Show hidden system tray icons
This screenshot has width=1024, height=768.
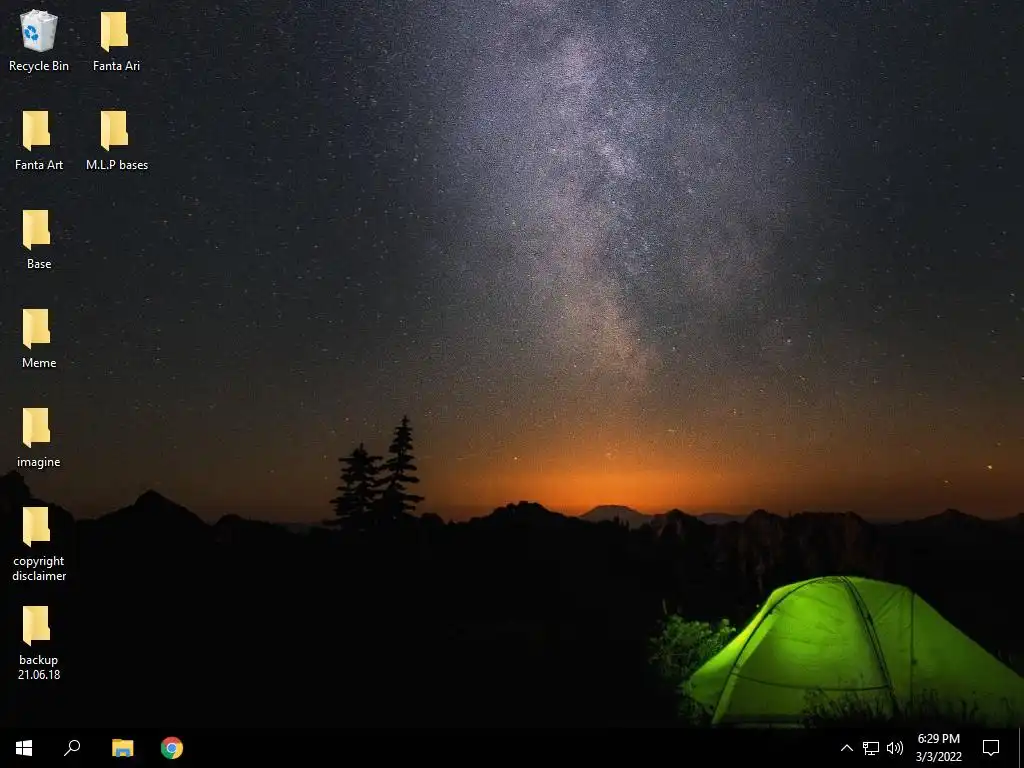coord(846,748)
